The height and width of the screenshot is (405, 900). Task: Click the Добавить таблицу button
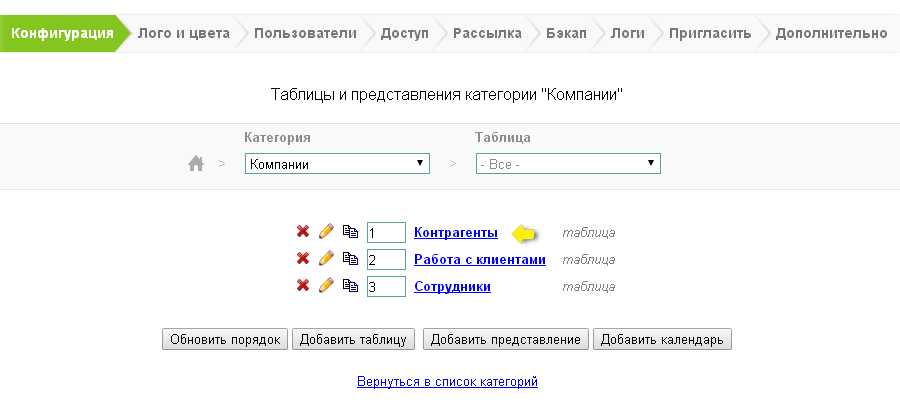(x=353, y=339)
